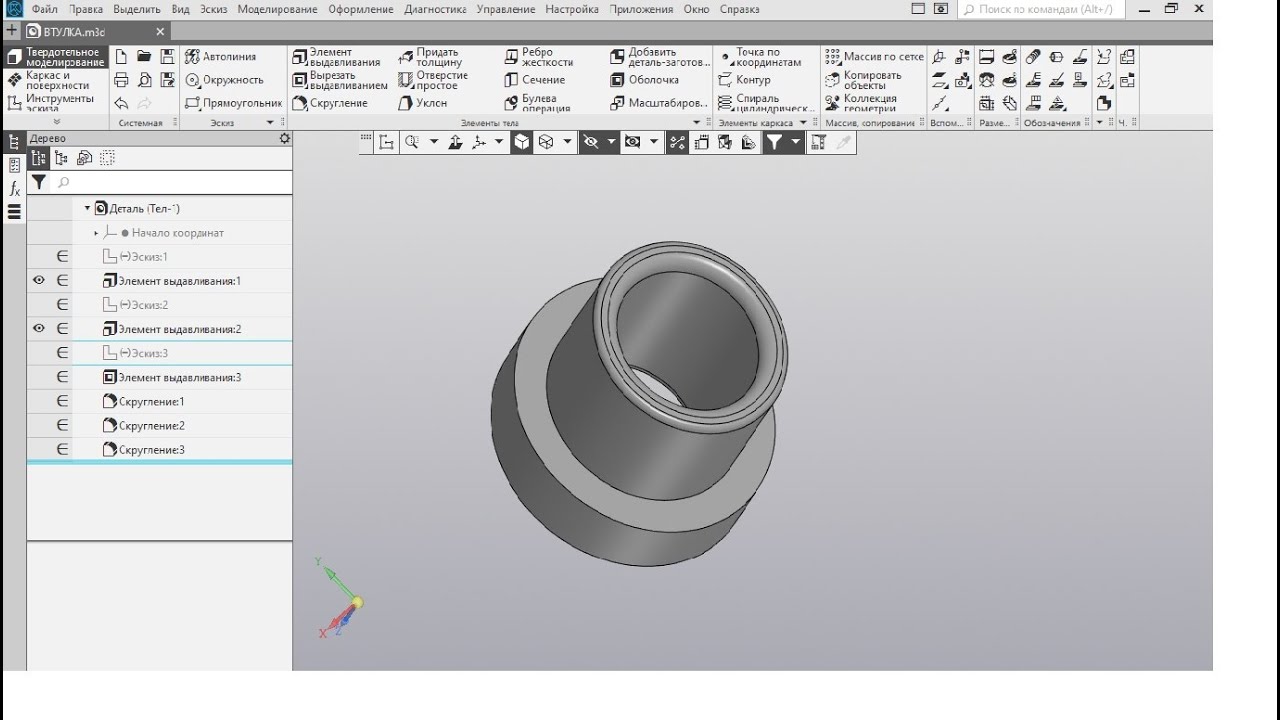Choose the Уклон command
Image resolution: width=1280 pixels, height=720 pixels.
(422, 103)
